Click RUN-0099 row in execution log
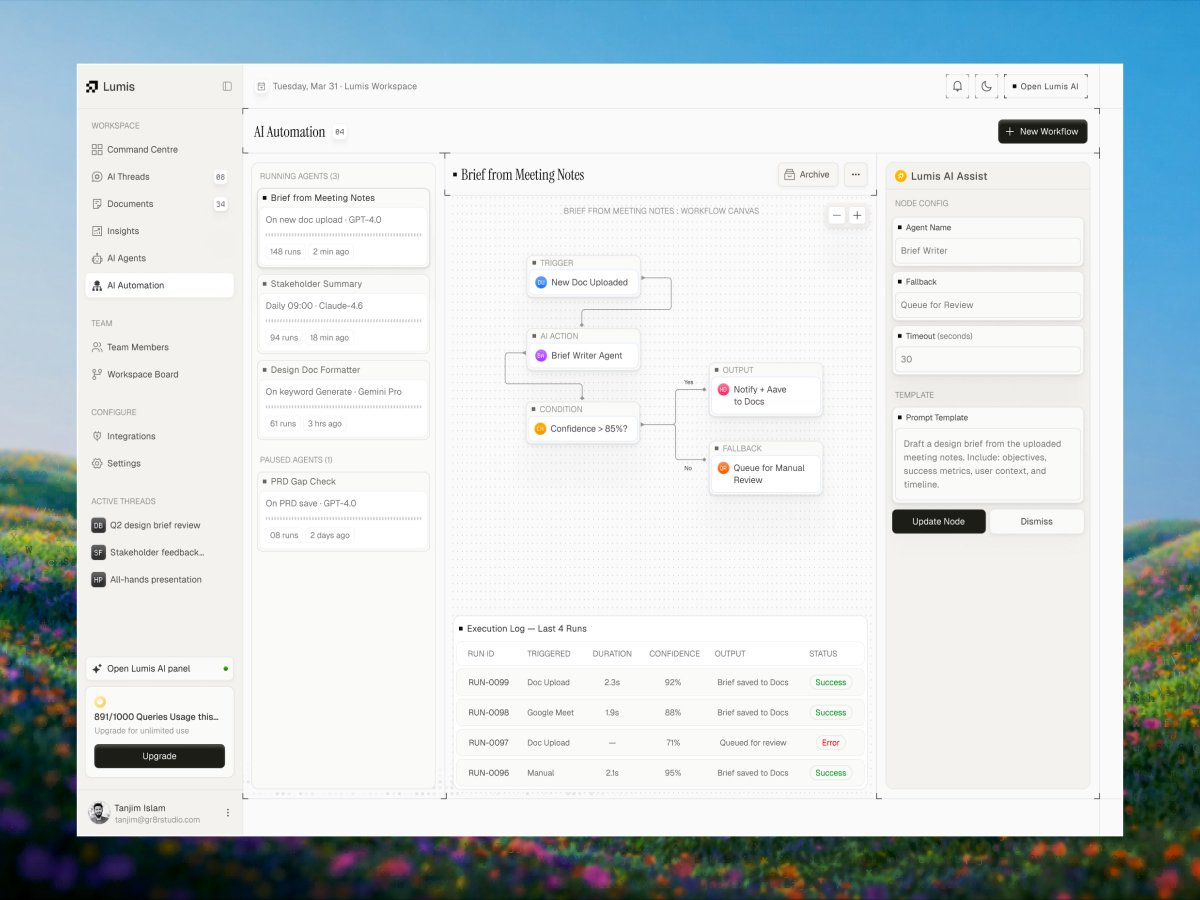This screenshot has height=900, width=1200. click(x=660, y=682)
